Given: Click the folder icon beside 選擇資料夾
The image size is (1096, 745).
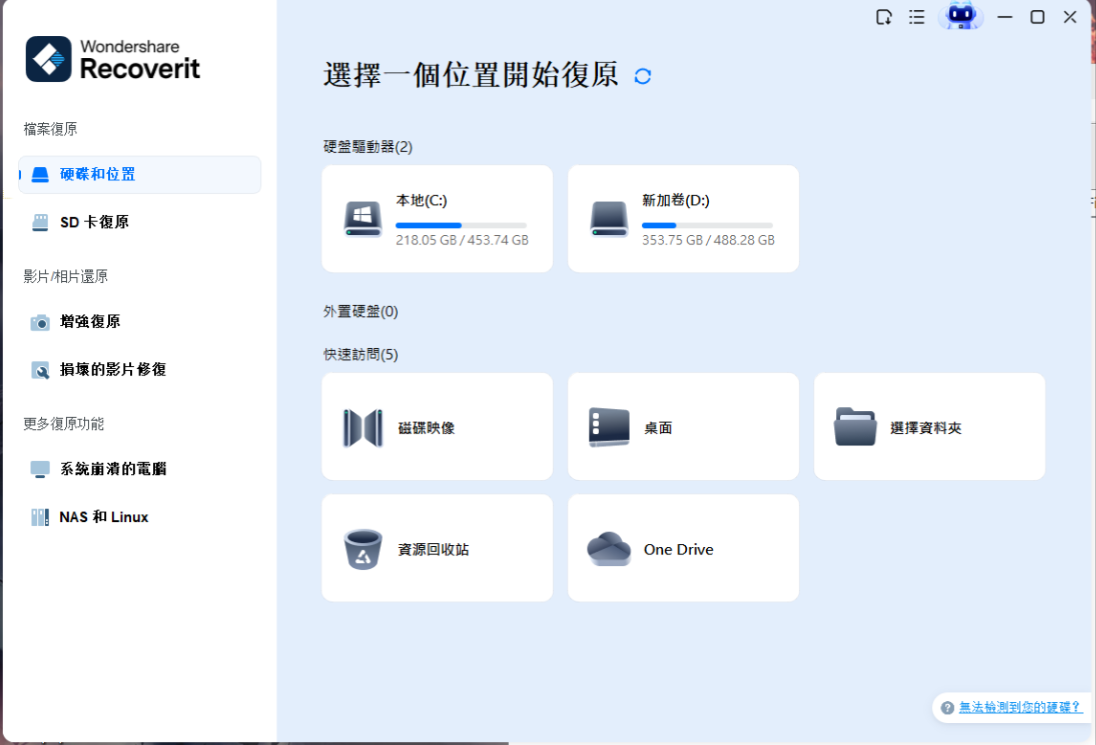Looking at the screenshot, I should 855,427.
